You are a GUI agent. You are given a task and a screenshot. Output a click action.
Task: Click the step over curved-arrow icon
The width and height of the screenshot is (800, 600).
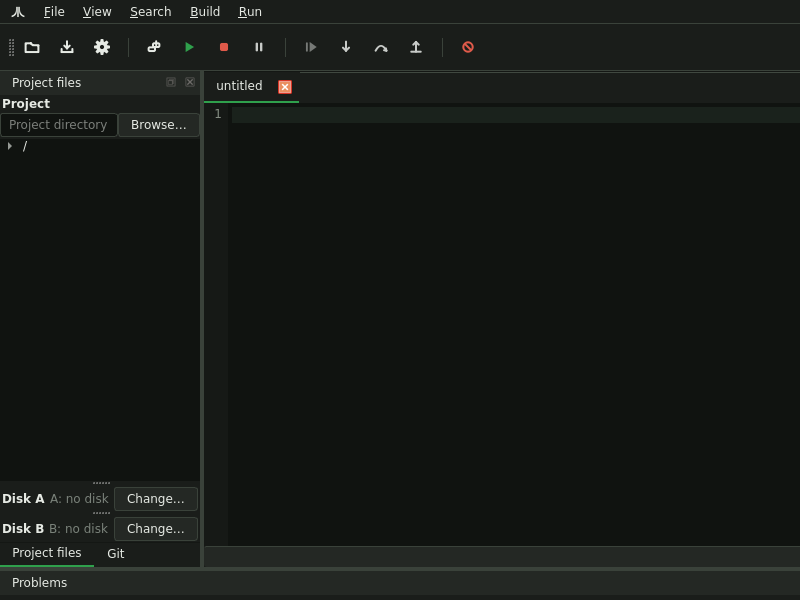pos(381,48)
